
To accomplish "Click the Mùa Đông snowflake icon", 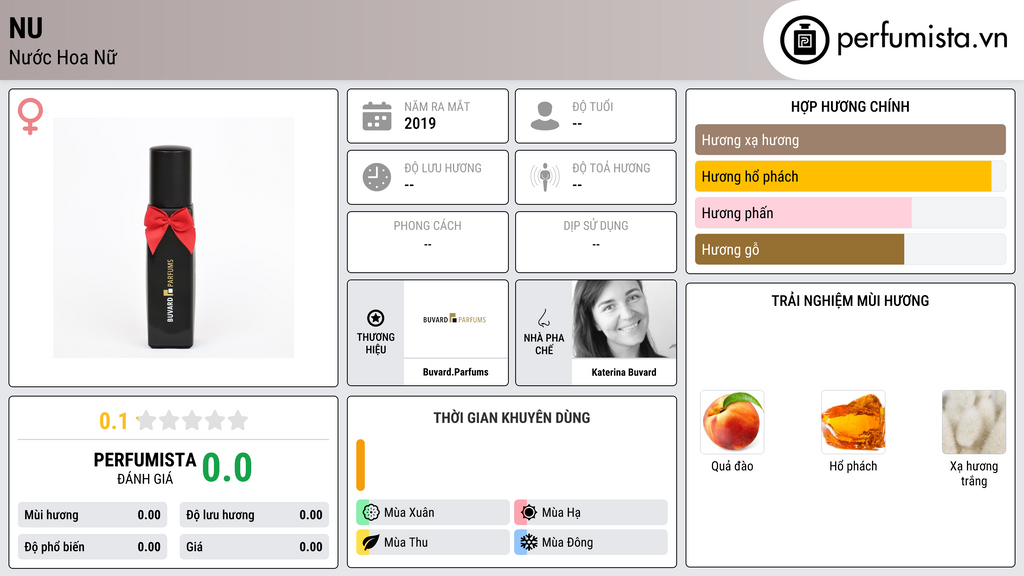I will (528, 542).
